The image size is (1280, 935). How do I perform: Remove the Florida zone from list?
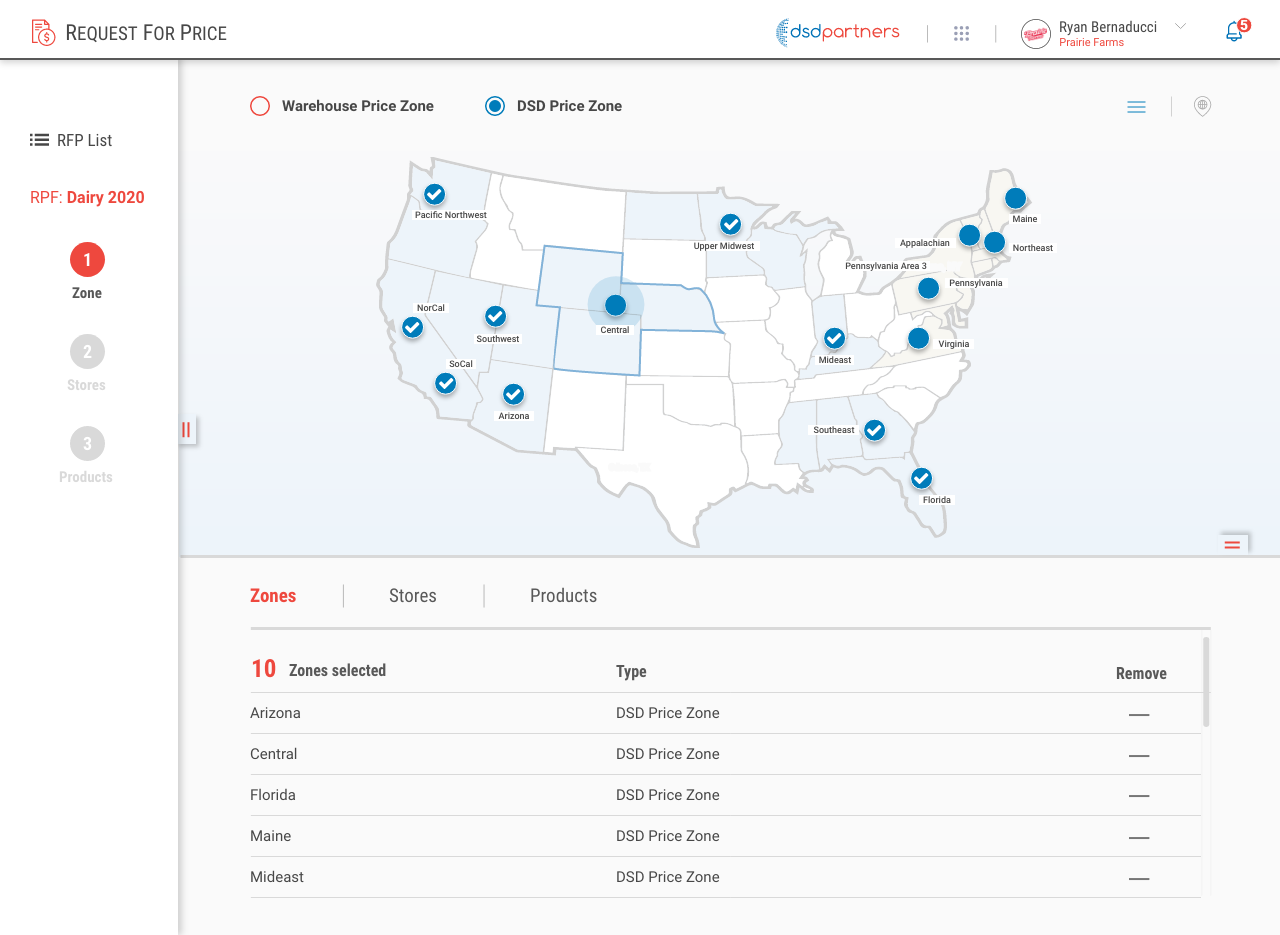(1138, 796)
